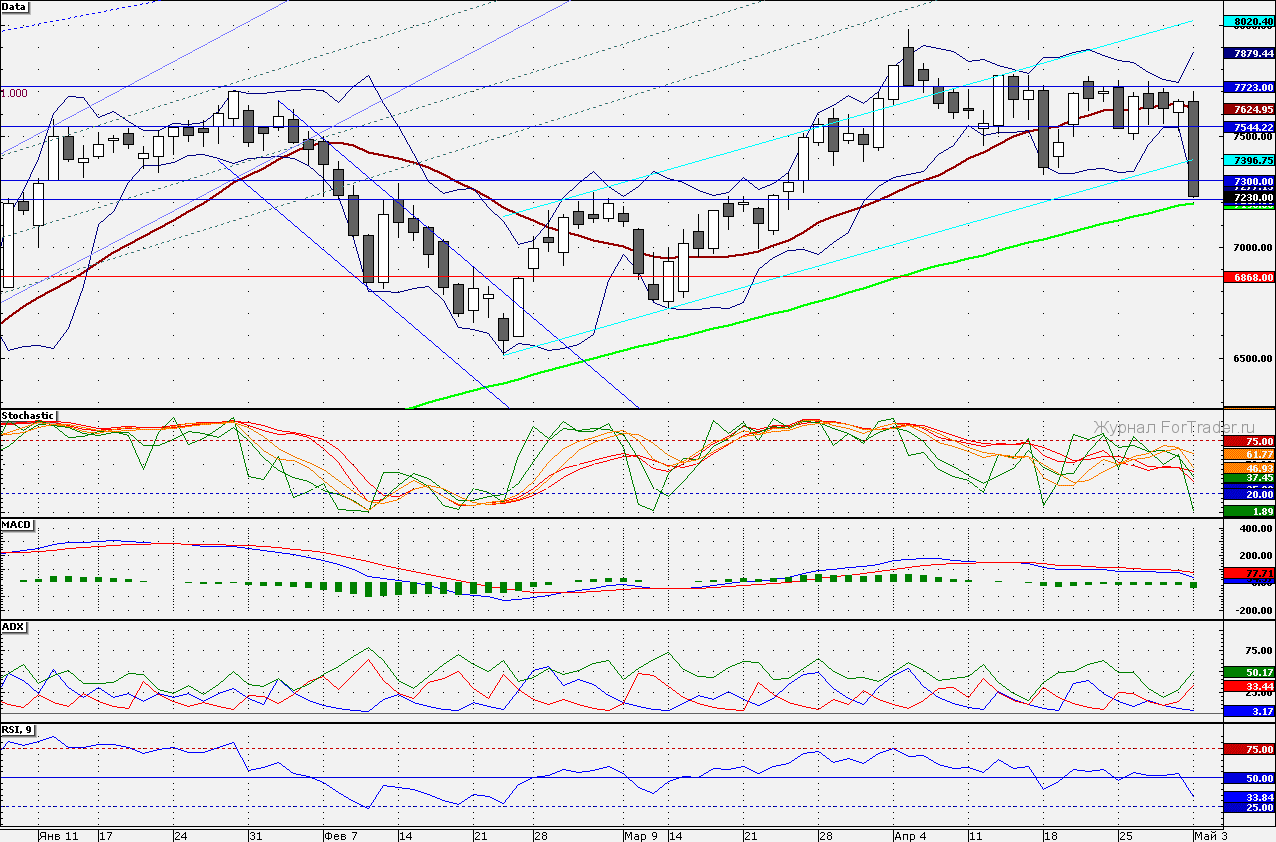Click the 33.84 RSI value label
Image resolution: width=1276 pixels, height=842 pixels.
pos(1249,797)
